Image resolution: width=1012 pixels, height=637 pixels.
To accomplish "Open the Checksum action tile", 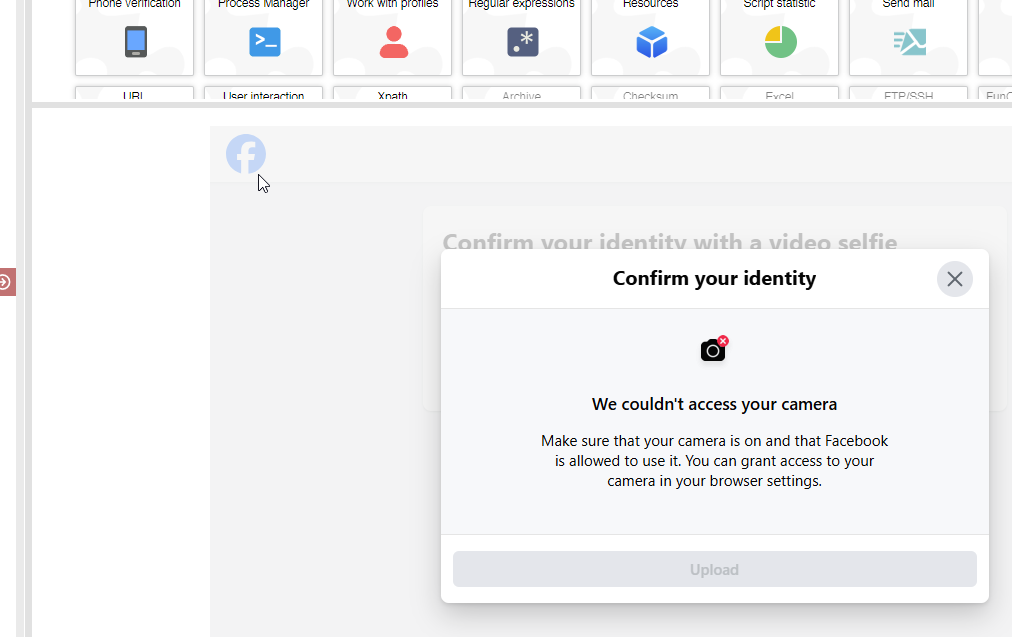I will [650, 95].
